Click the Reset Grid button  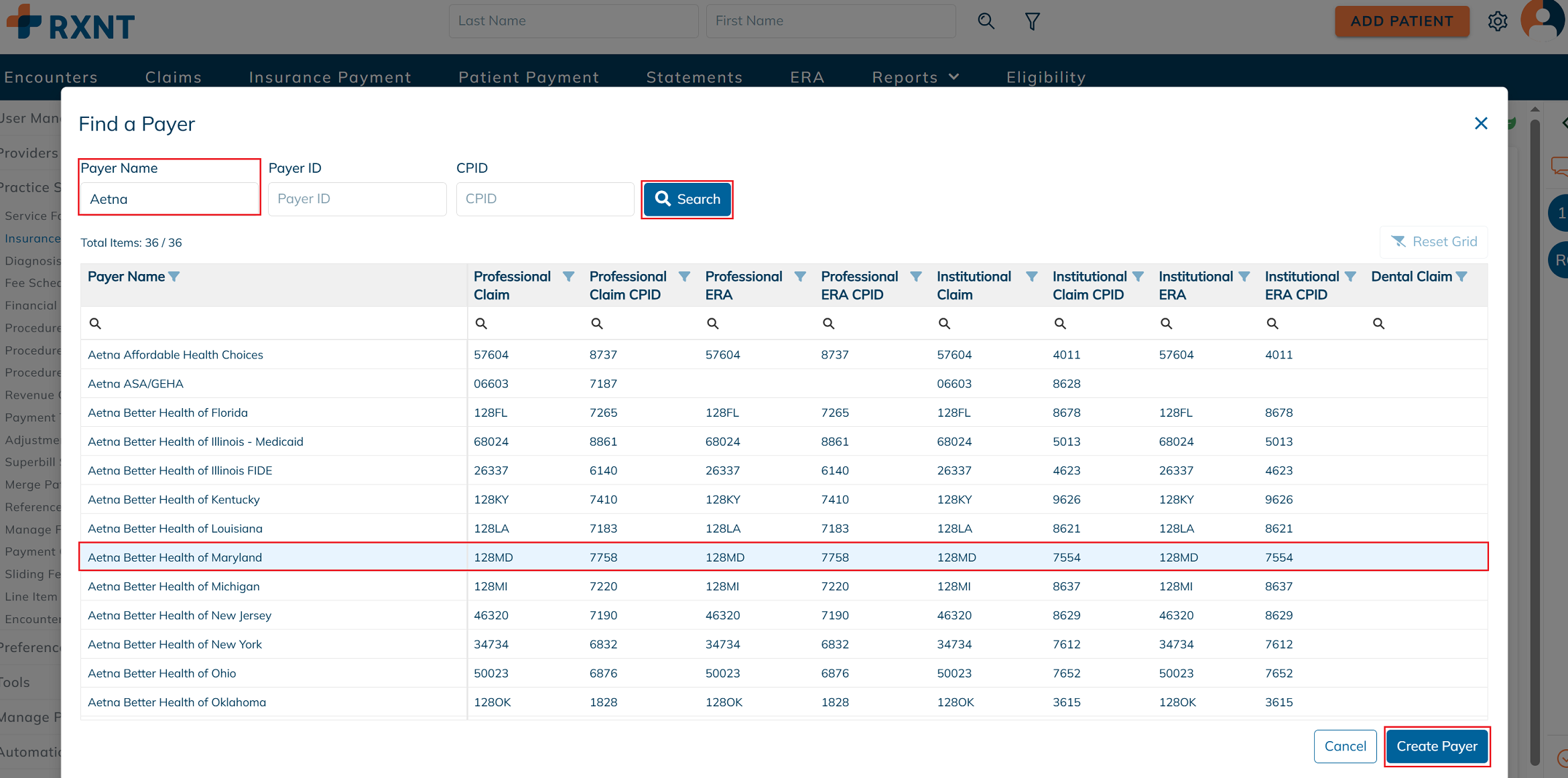1434,242
